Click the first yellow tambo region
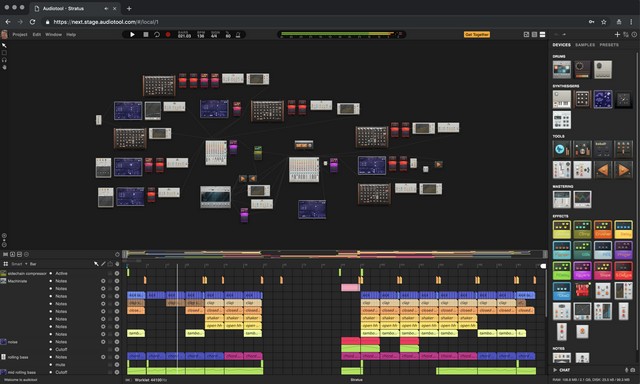 click(136, 333)
